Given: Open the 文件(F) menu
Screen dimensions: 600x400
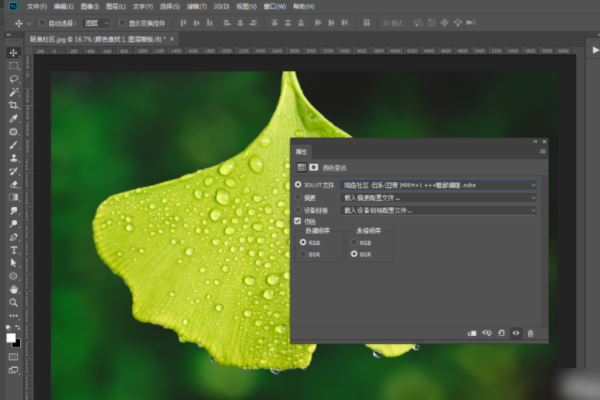Looking at the screenshot, I should [x=37, y=7].
